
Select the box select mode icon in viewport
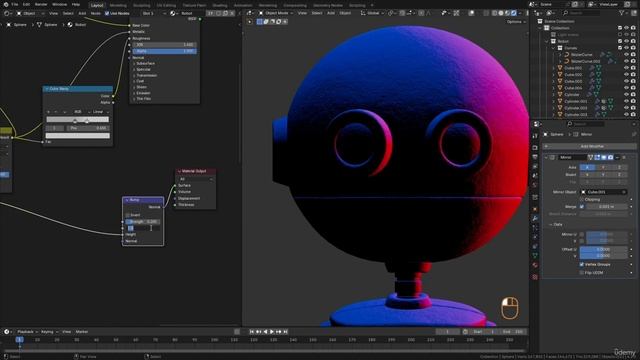260,22
